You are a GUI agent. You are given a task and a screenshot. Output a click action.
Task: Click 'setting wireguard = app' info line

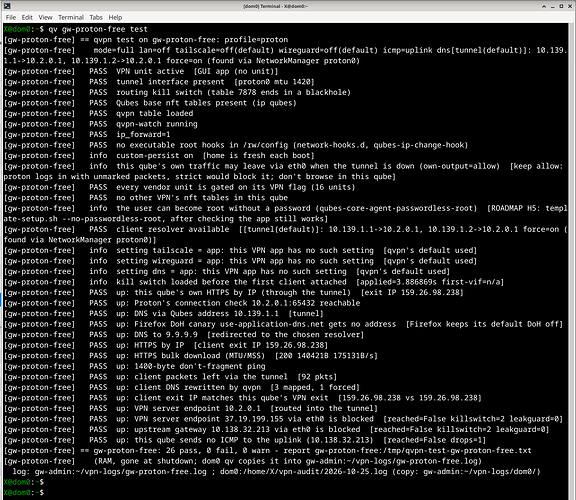point(240,261)
